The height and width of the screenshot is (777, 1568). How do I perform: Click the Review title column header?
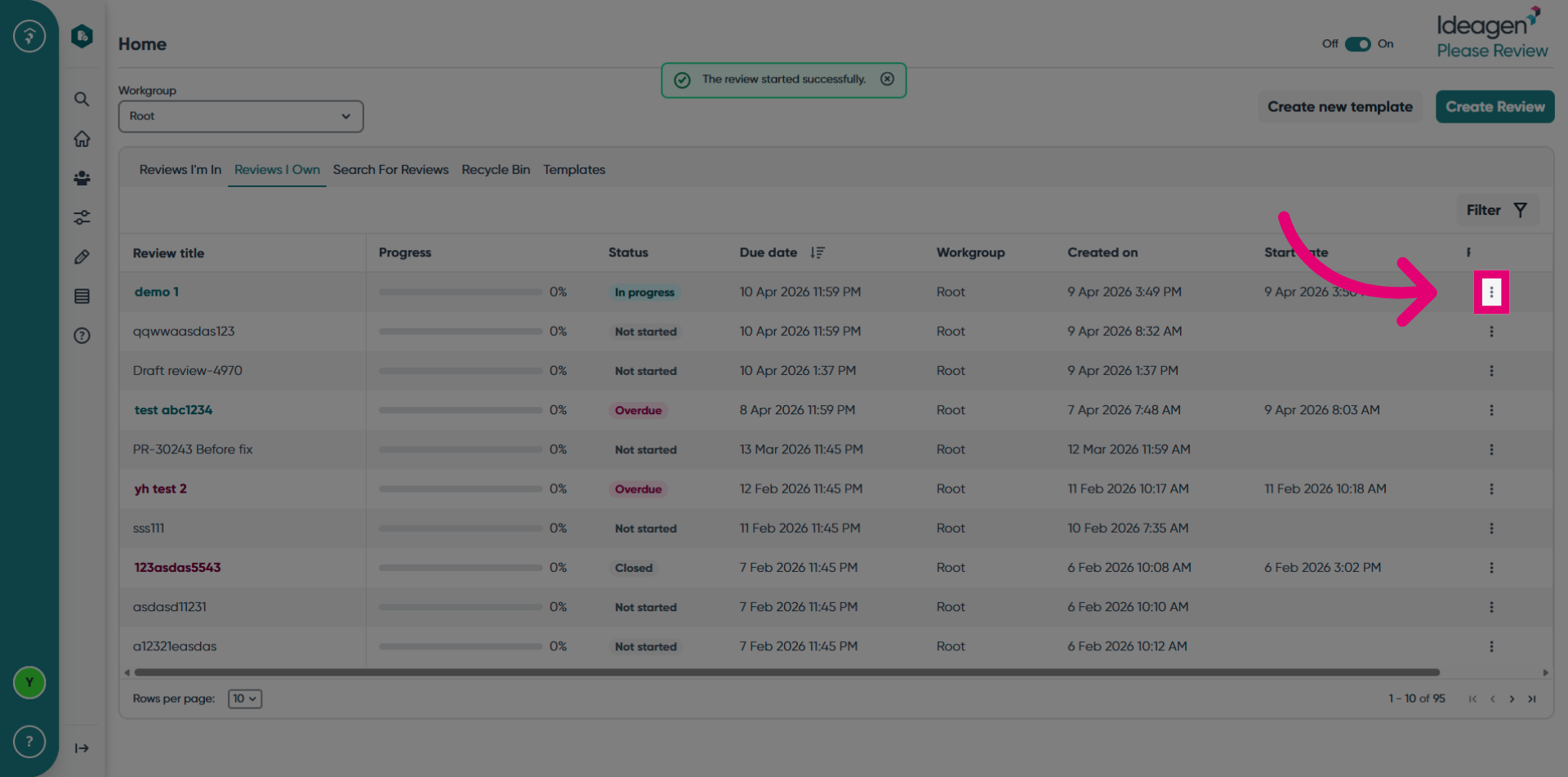[169, 253]
